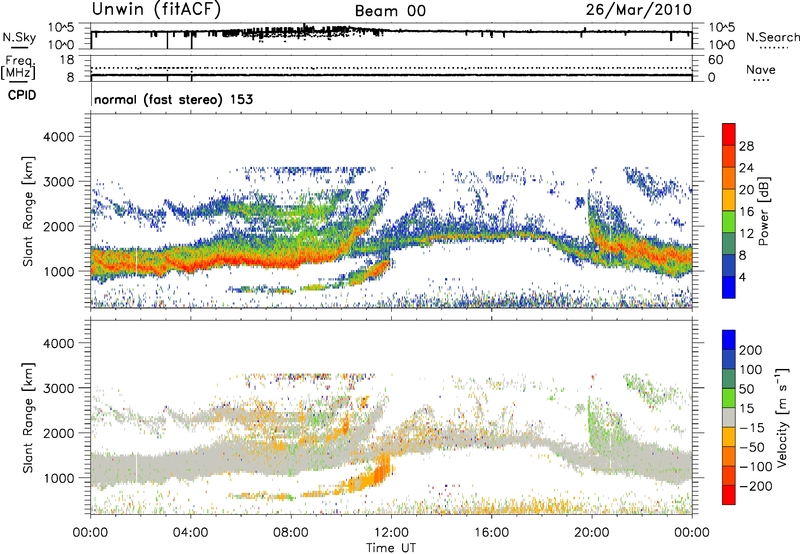This screenshot has width=800, height=554.
Task: Click the red bottom of the velocity colorbar
Action: (x=729, y=495)
